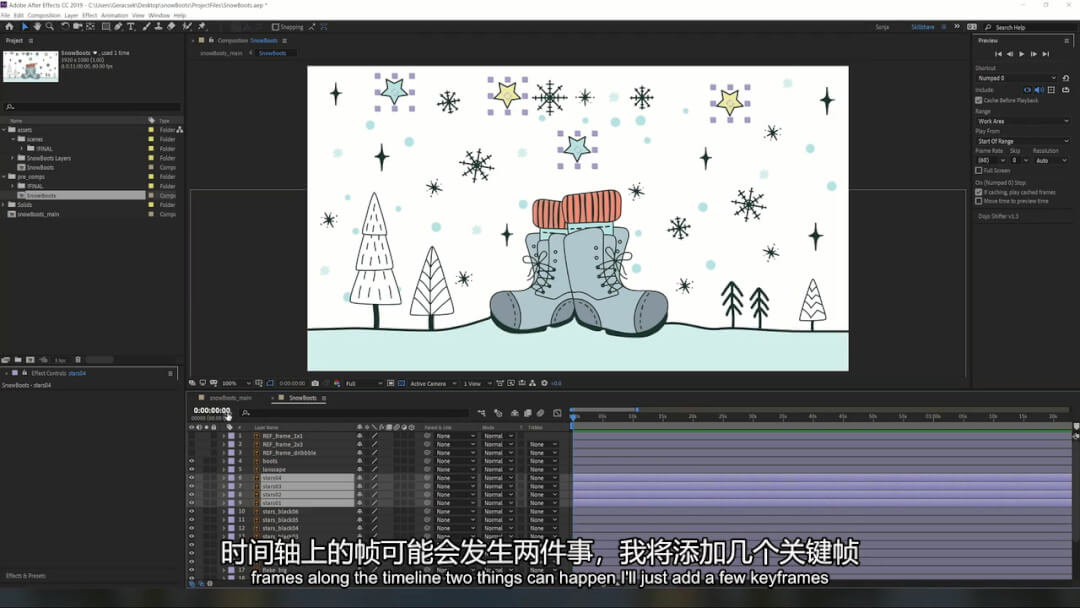Take a snapshot with the camera icon
Image resolution: width=1080 pixels, height=608 pixels.
coord(315,383)
